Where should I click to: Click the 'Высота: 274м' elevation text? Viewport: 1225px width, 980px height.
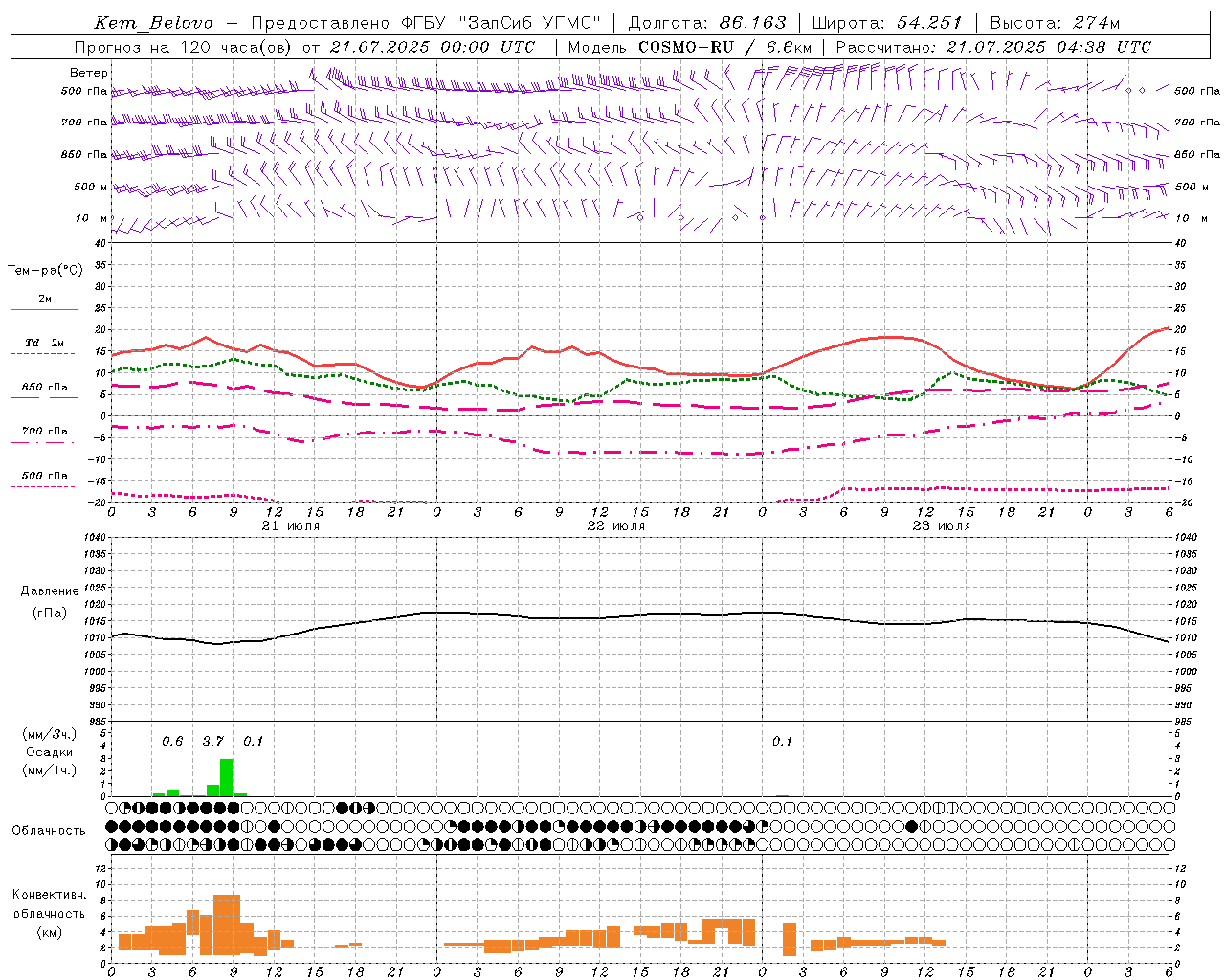[x=1055, y=23]
